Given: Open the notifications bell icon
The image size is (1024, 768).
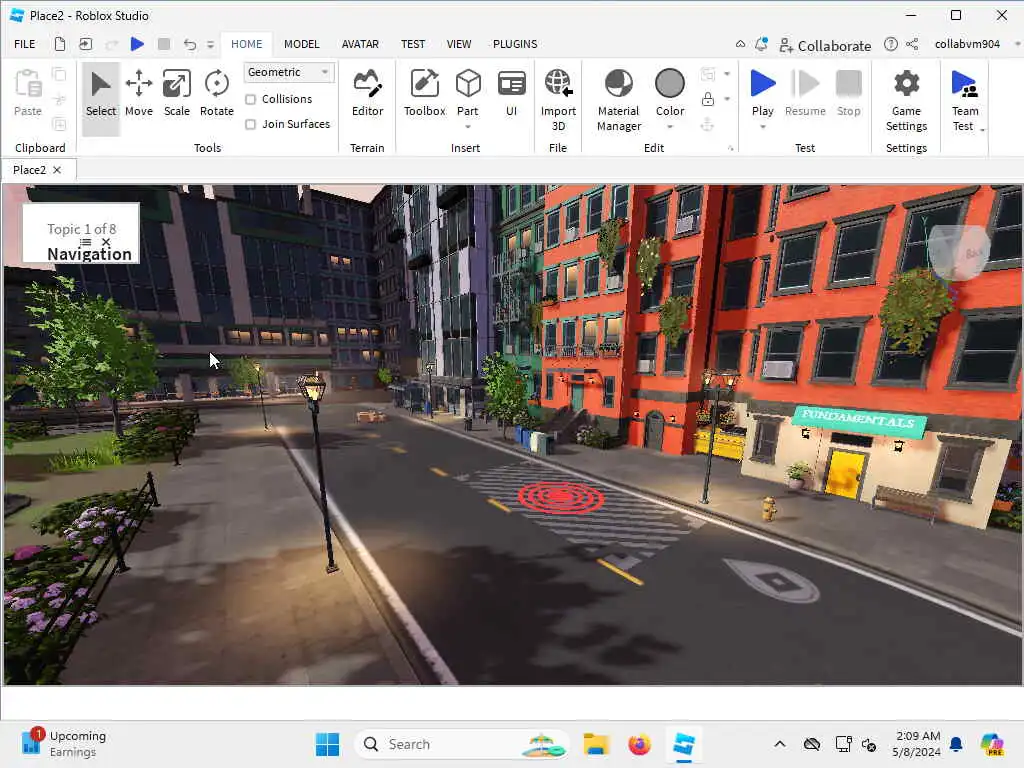Looking at the screenshot, I should point(761,44).
